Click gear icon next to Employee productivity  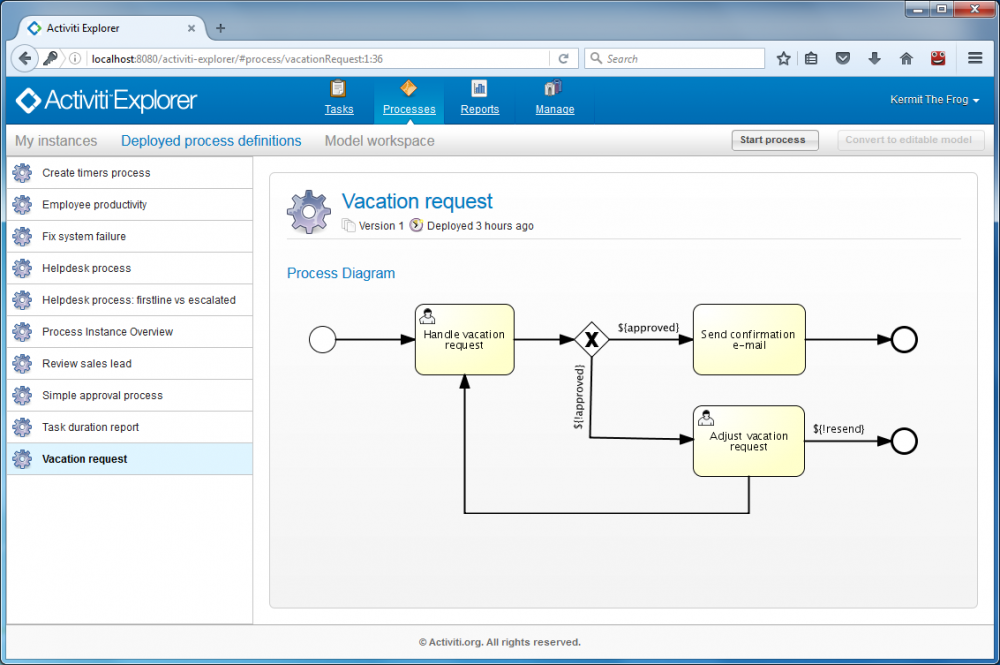click(x=22, y=205)
